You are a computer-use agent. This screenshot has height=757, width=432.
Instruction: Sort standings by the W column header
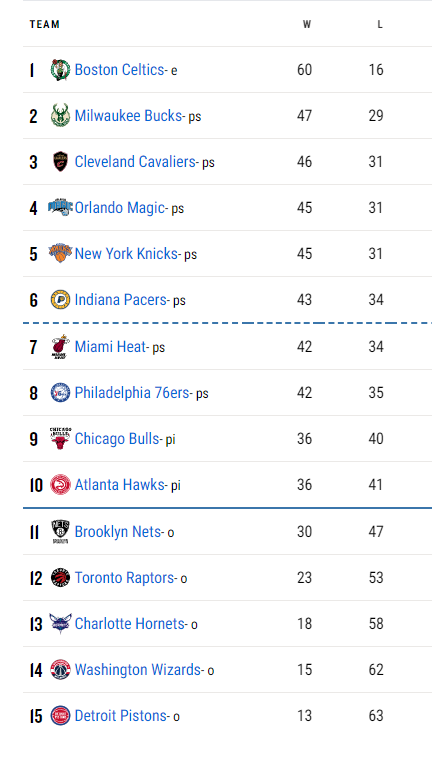pyautogui.click(x=307, y=25)
